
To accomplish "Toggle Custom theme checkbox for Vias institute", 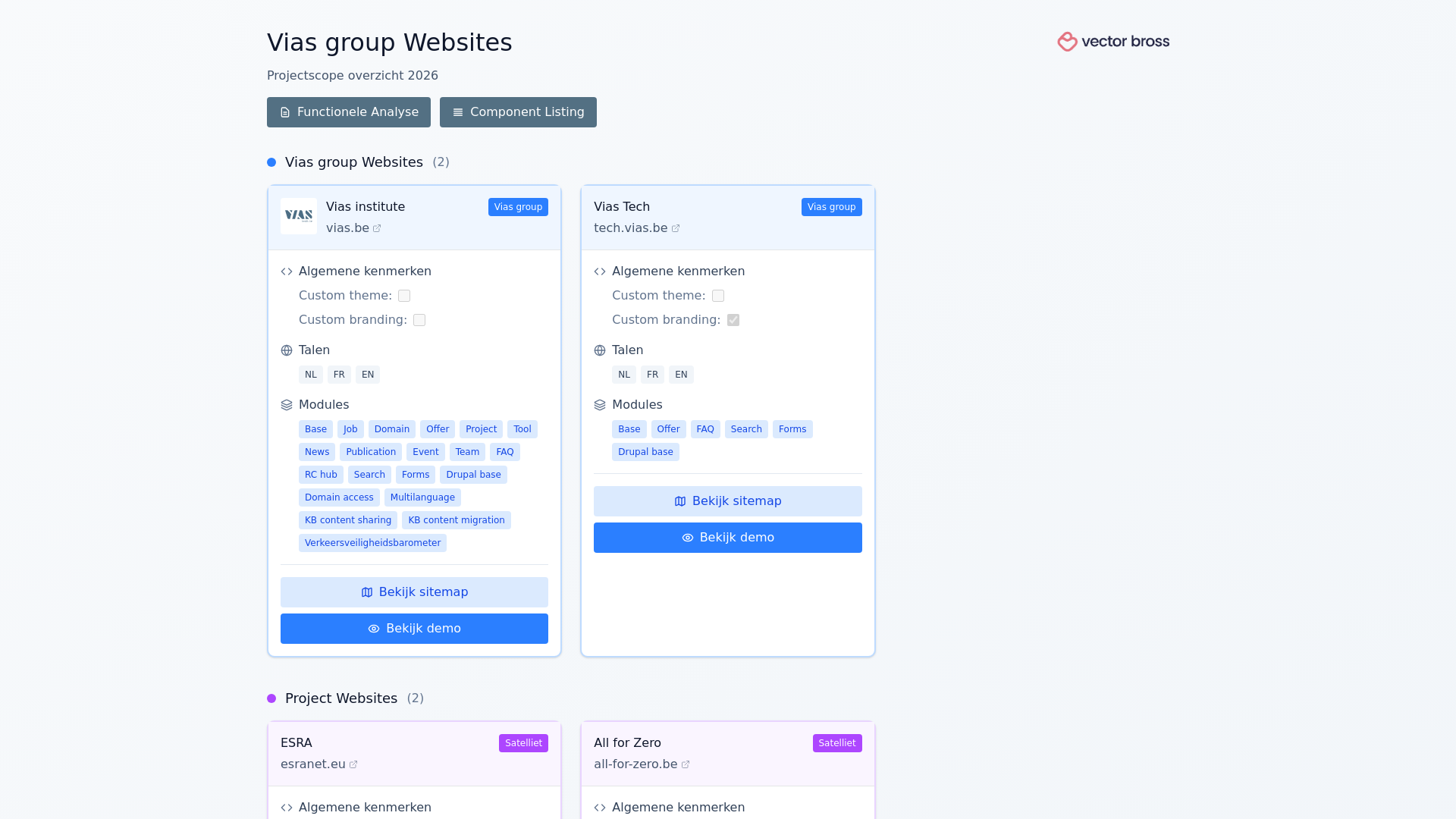I will 404,296.
